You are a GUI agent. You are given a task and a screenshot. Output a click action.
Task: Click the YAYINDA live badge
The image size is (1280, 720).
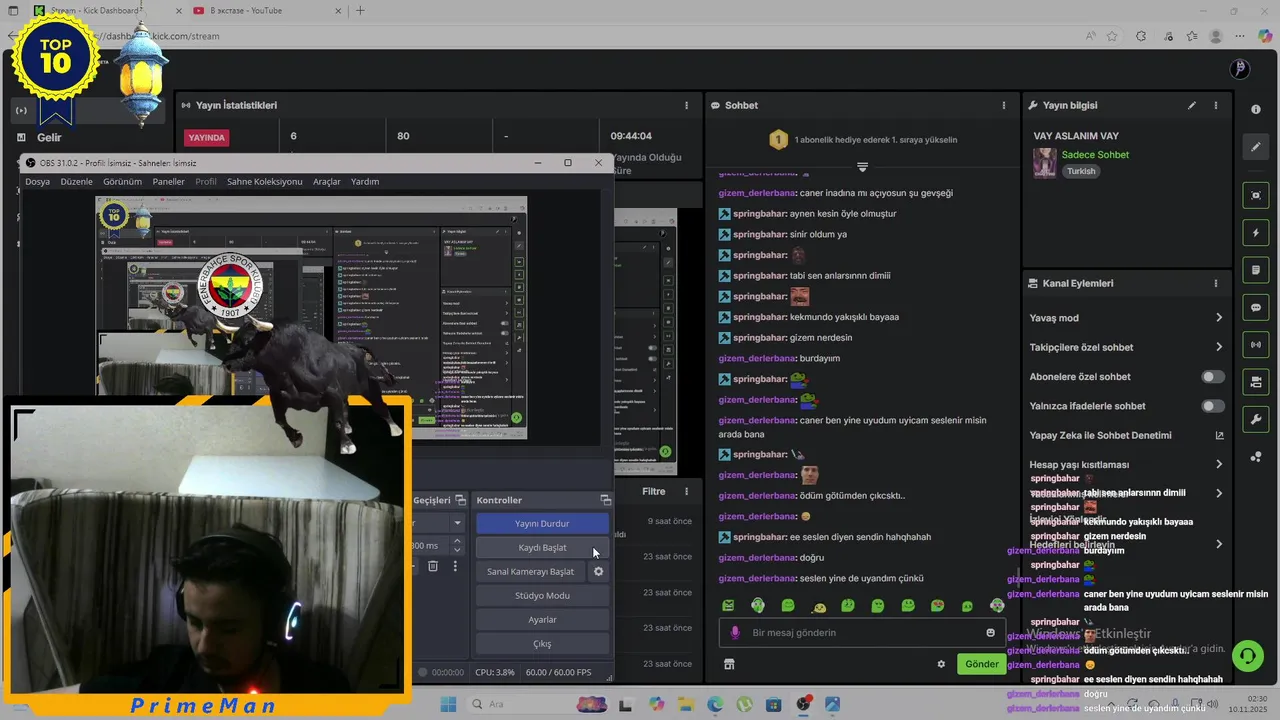pos(207,137)
